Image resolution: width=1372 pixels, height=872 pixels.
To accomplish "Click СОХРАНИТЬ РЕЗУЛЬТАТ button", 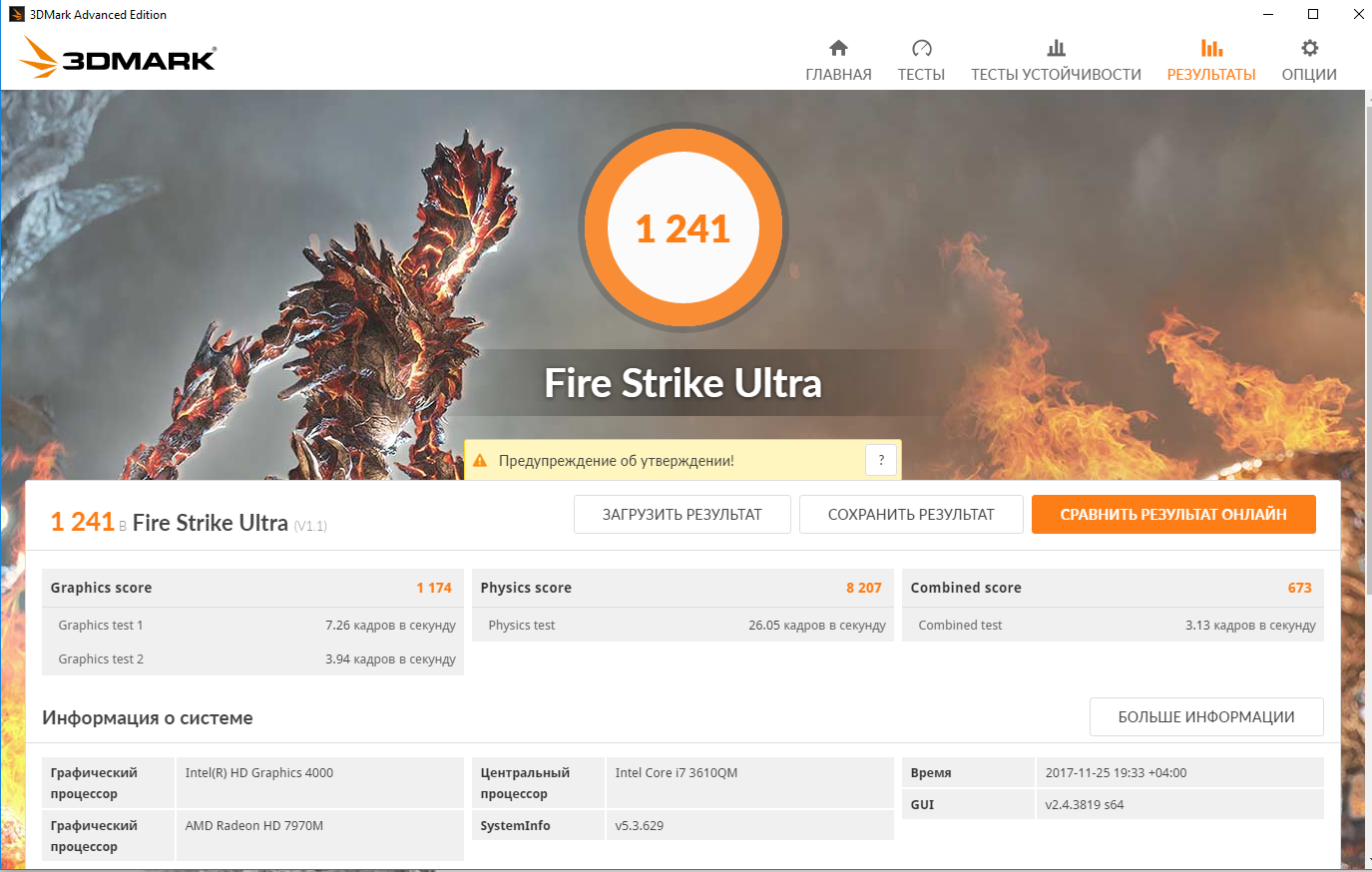I will [911, 515].
